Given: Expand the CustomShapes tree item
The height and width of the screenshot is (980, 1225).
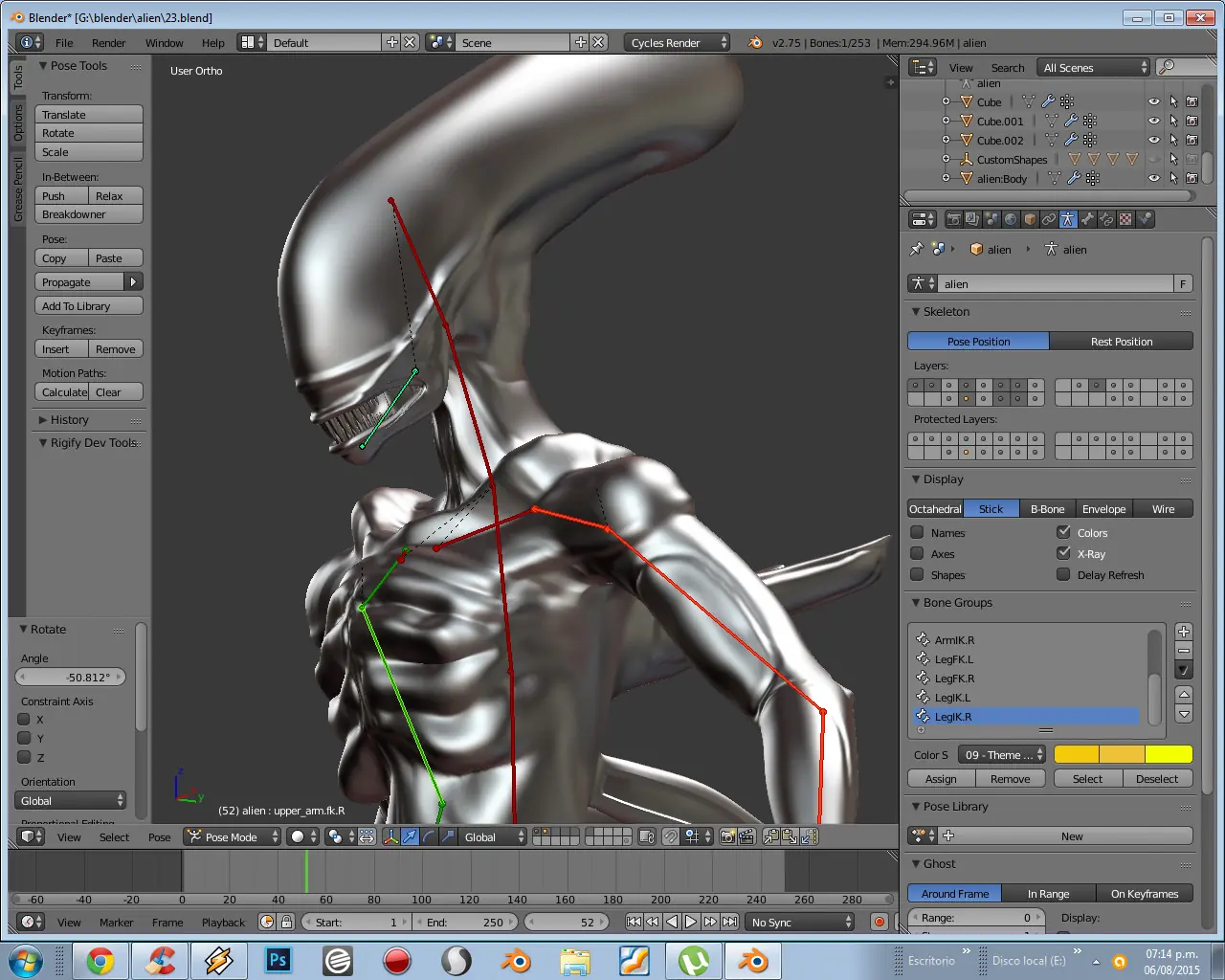Looking at the screenshot, I should [x=946, y=159].
